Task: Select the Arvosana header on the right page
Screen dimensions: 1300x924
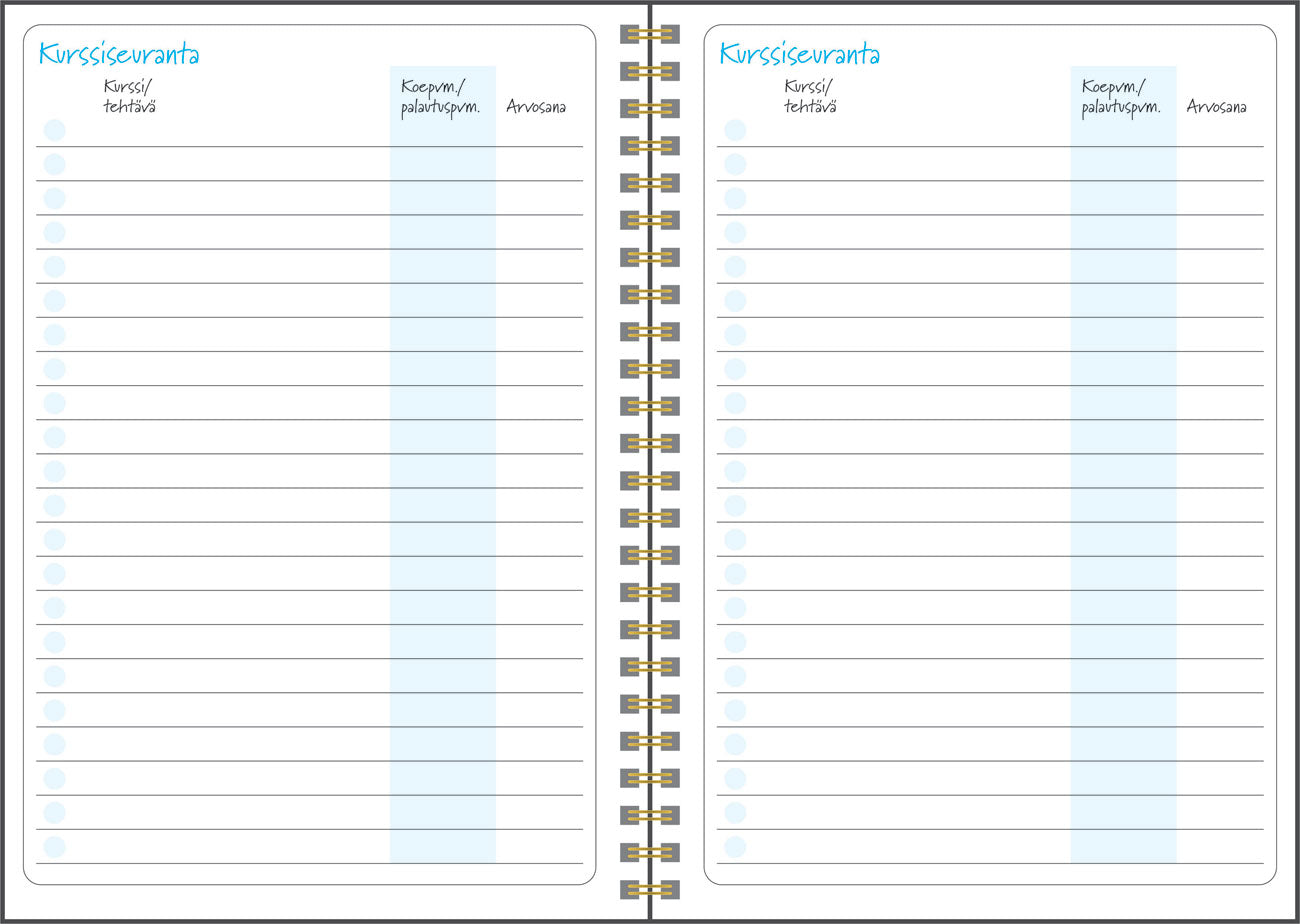Action: tap(1217, 107)
